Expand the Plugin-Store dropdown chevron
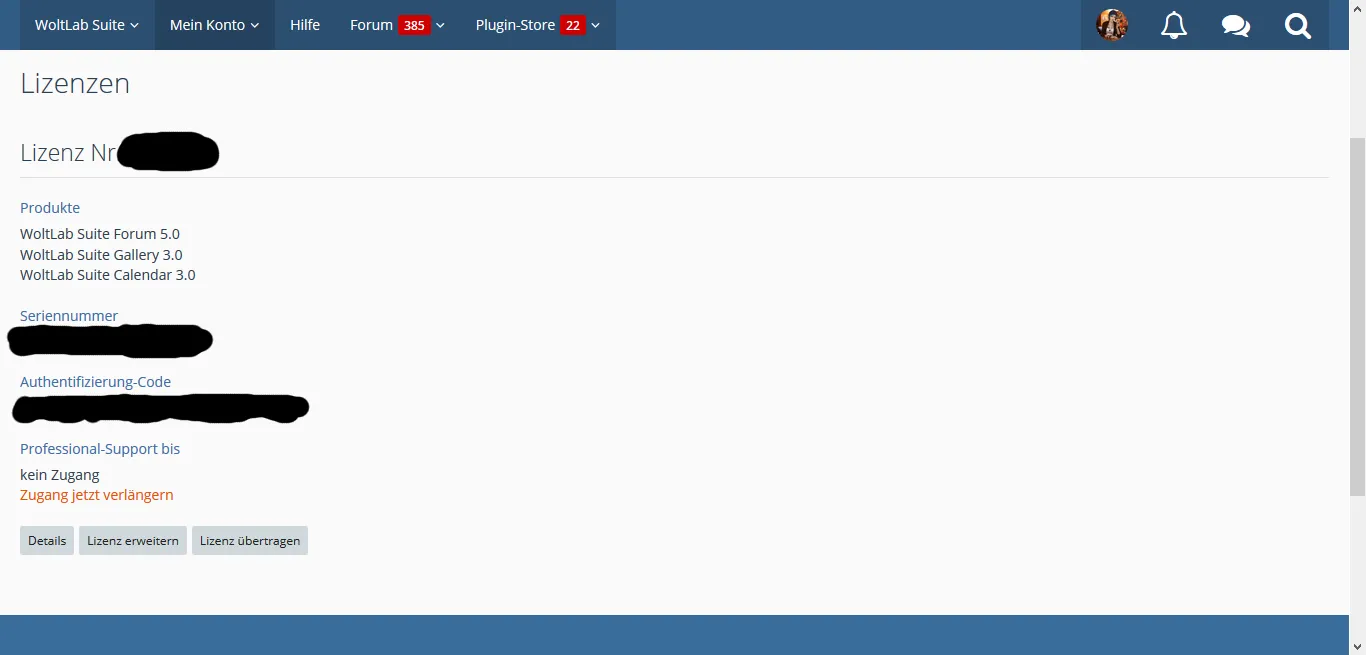 click(x=596, y=25)
